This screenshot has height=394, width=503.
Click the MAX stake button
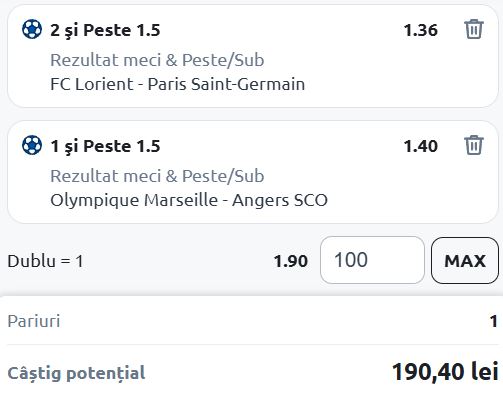coord(465,260)
